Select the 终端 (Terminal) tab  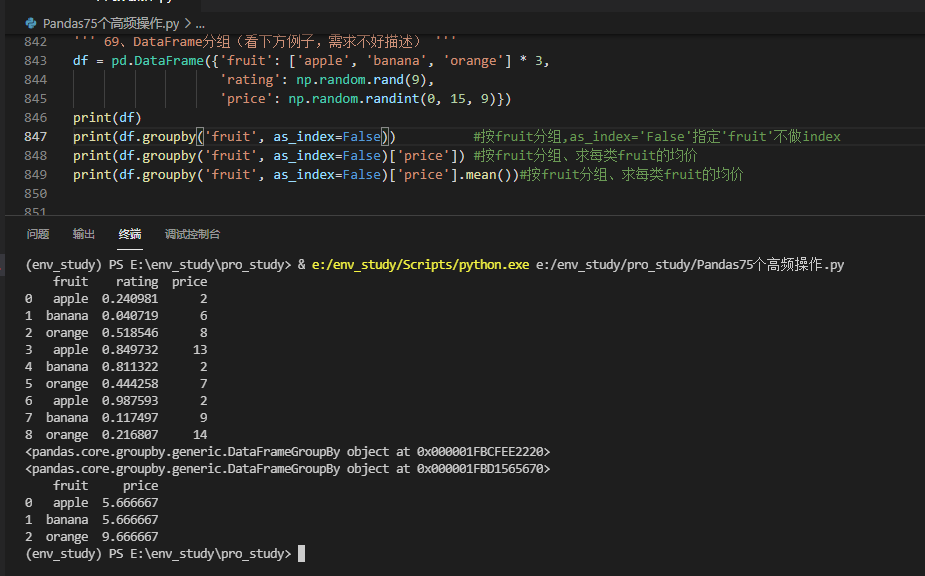click(130, 234)
